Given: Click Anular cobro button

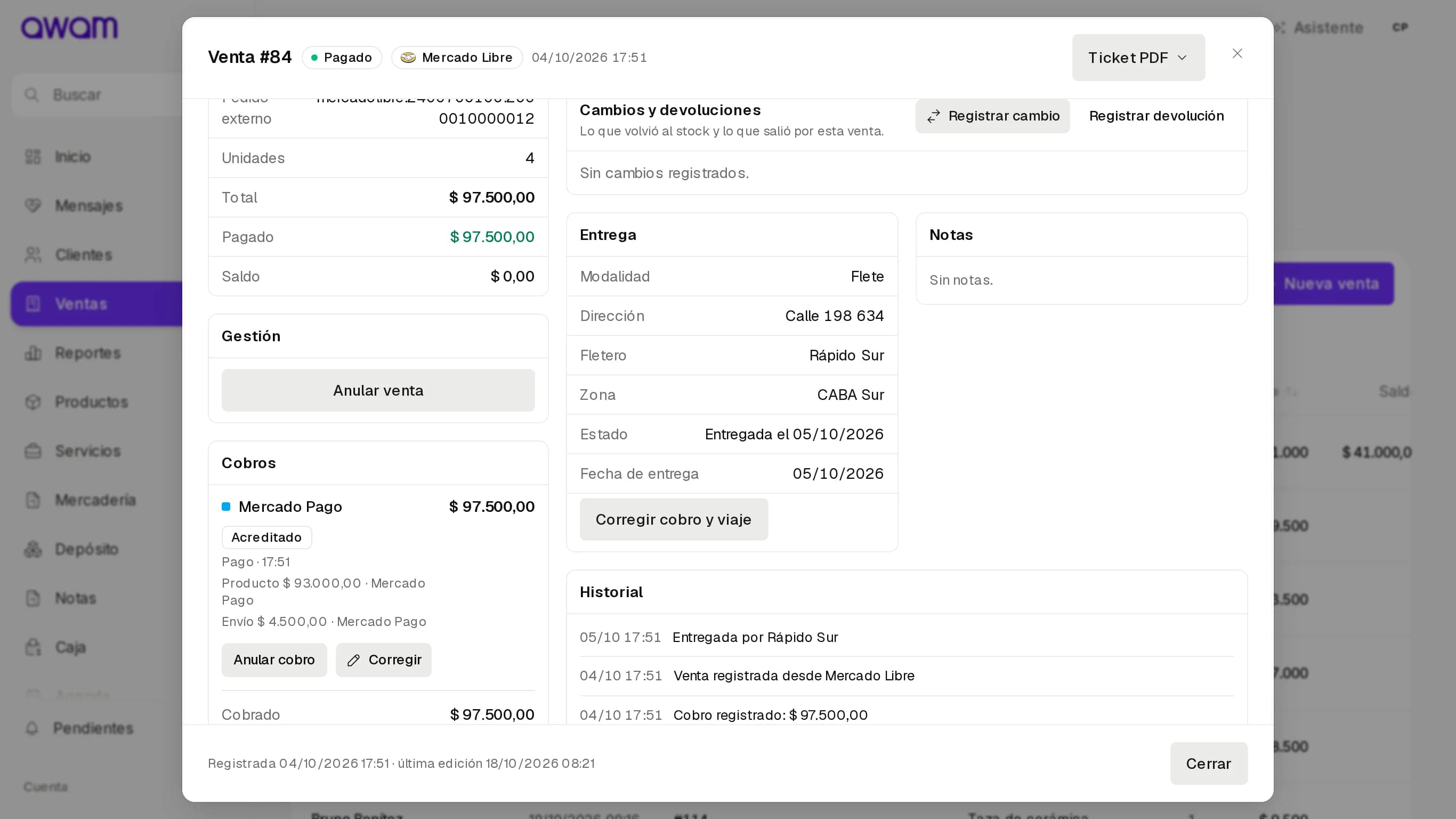Looking at the screenshot, I should (274, 660).
